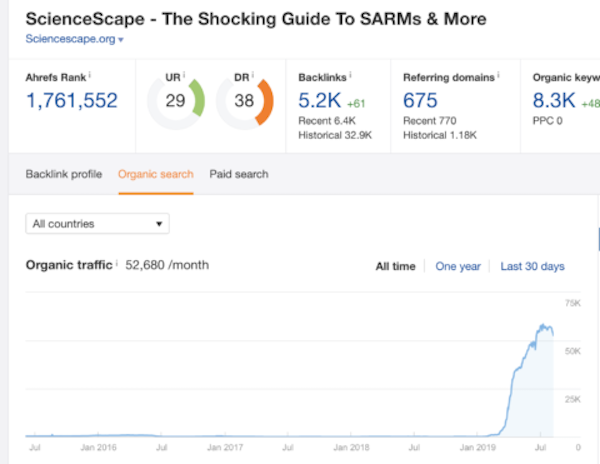The width and height of the screenshot is (600, 464).
Task: Open the info icon next to UR
Action: [x=184, y=74]
